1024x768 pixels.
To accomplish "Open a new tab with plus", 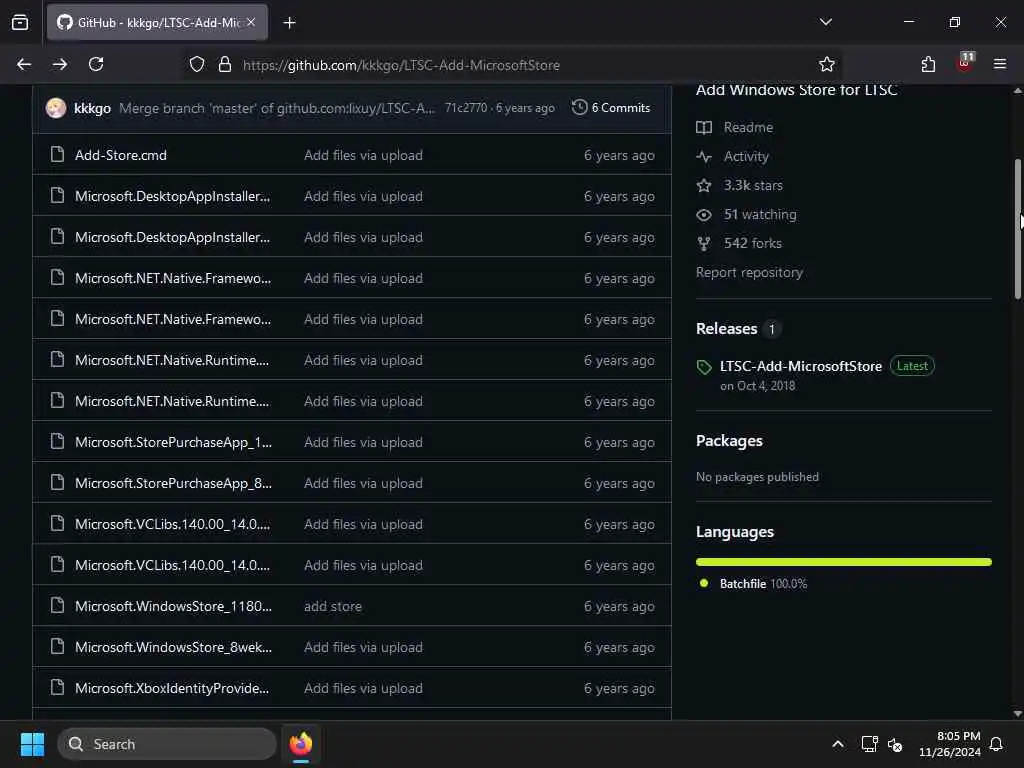I will click(289, 23).
